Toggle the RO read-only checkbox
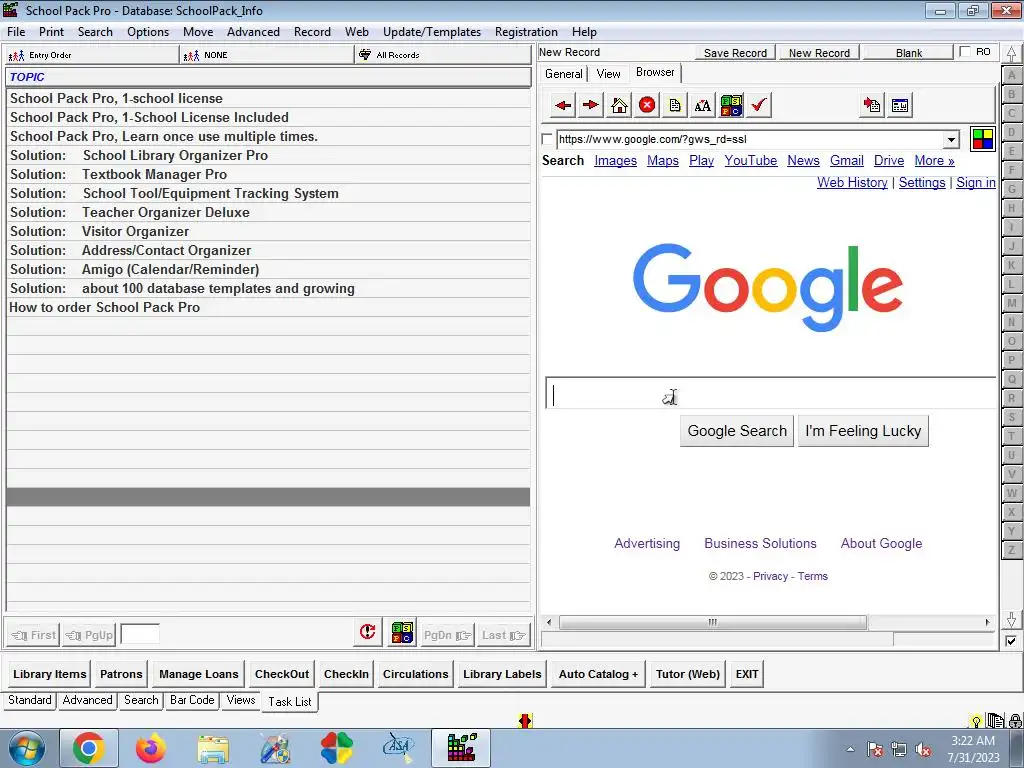 coord(965,52)
